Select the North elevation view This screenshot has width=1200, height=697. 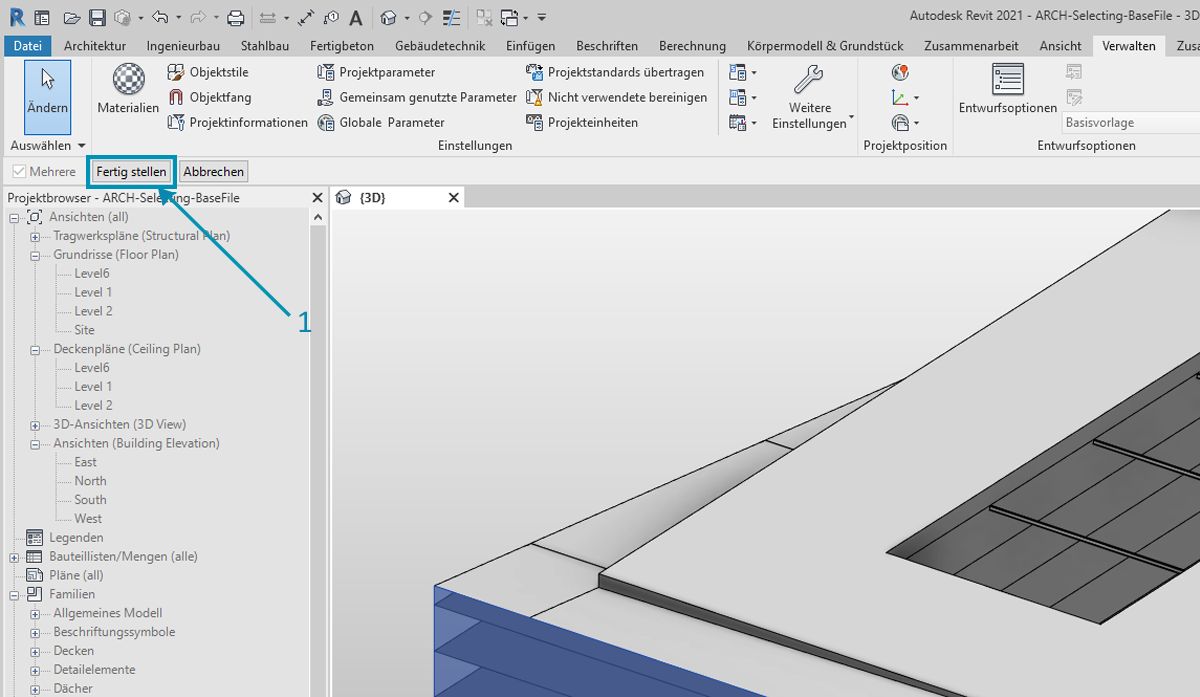pyautogui.click(x=90, y=481)
